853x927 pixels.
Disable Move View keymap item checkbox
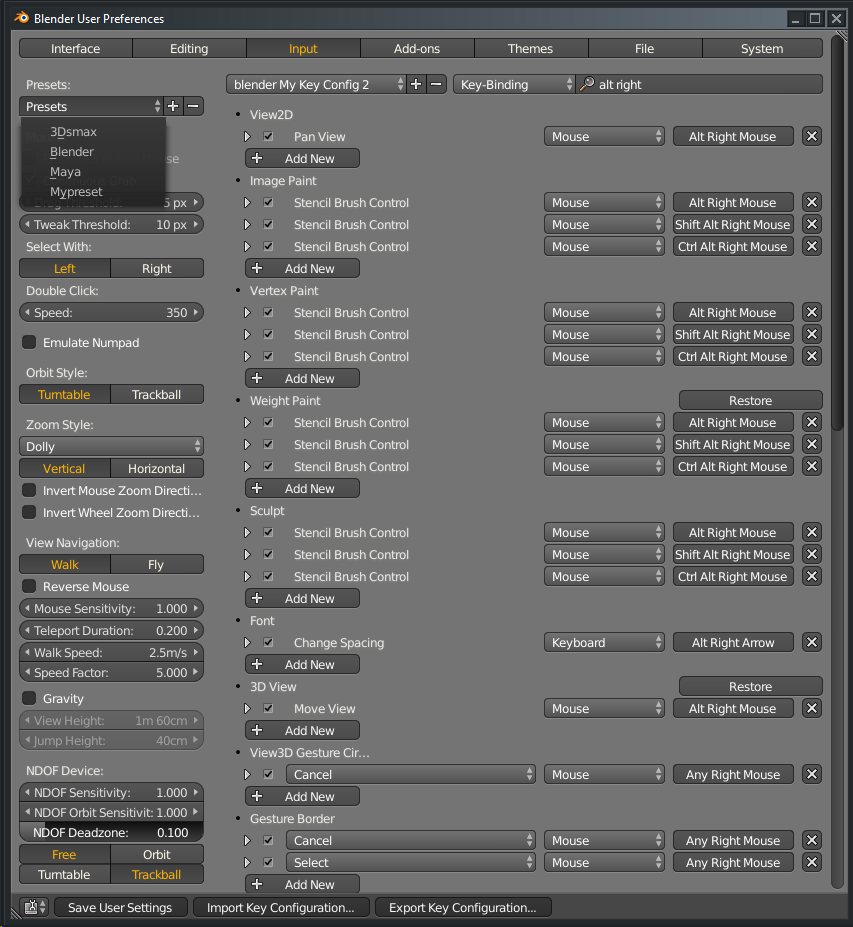coord(268,708)
